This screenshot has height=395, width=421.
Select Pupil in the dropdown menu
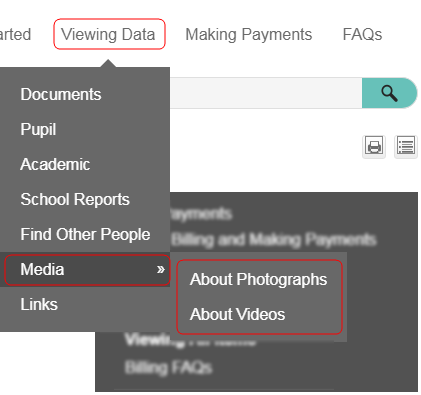[85, 129]
